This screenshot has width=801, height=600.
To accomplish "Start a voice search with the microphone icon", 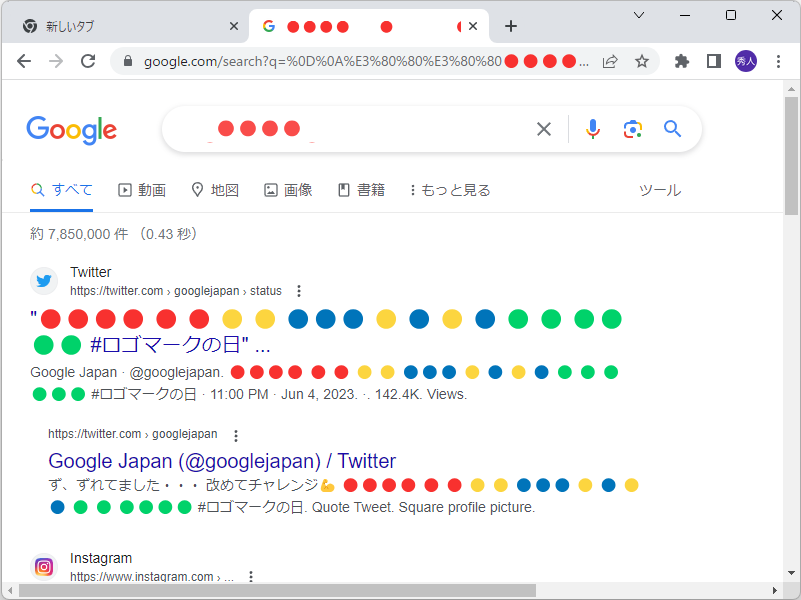I will coord(592,128).
